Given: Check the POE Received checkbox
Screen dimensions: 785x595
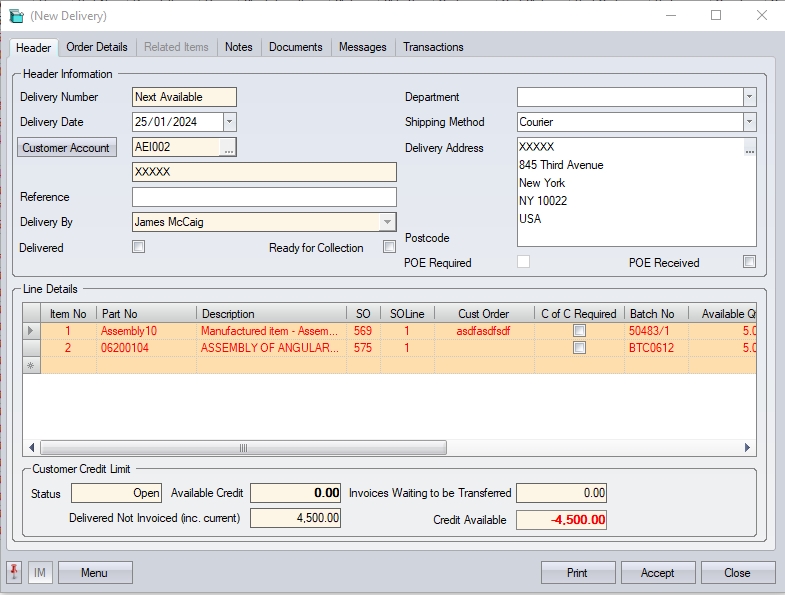Looking at the screenshot, I should (749, 262).
